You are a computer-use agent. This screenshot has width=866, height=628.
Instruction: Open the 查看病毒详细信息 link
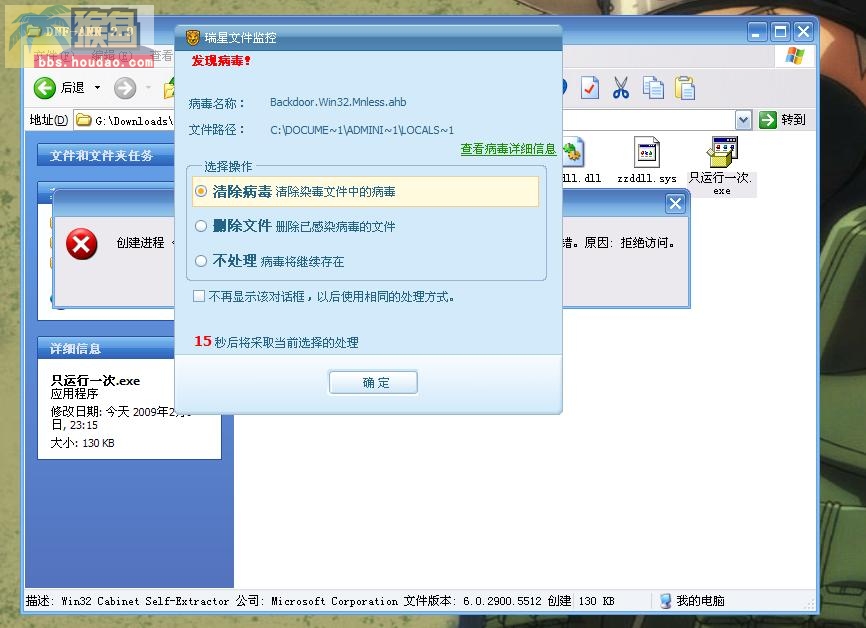[x=508, y=149]
